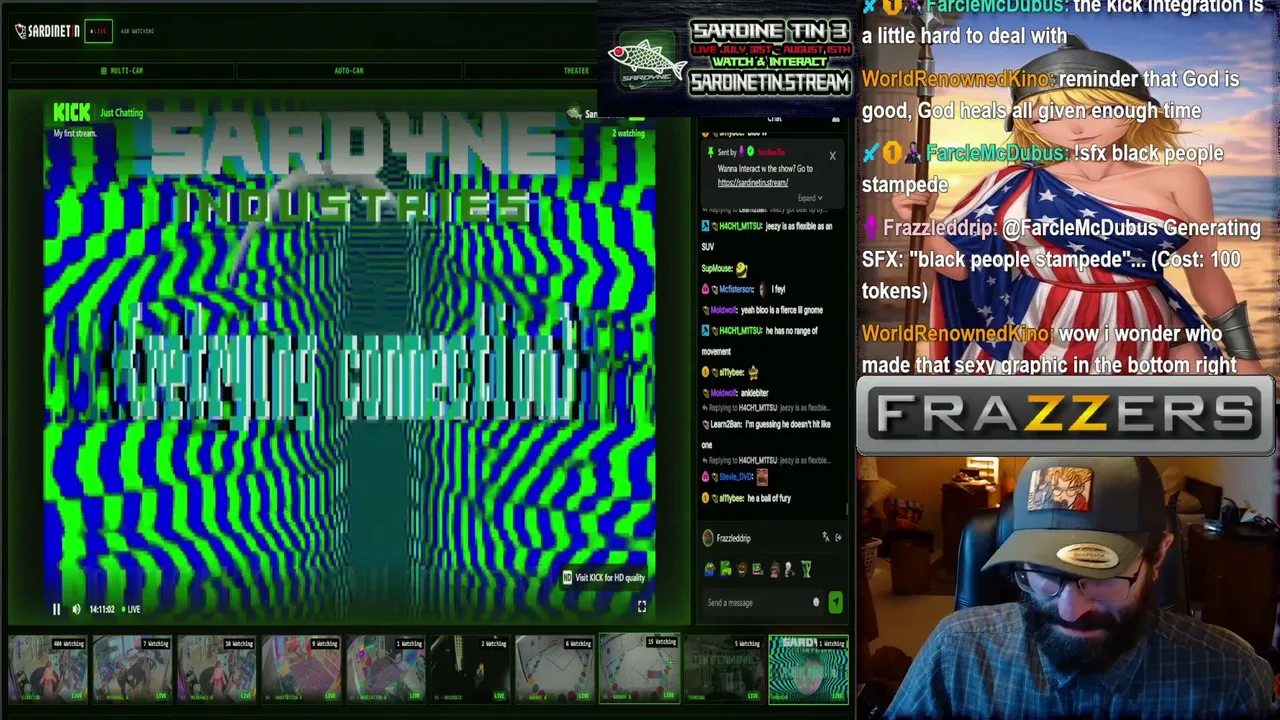Open the Just Chatting category link

pos(121,113)
